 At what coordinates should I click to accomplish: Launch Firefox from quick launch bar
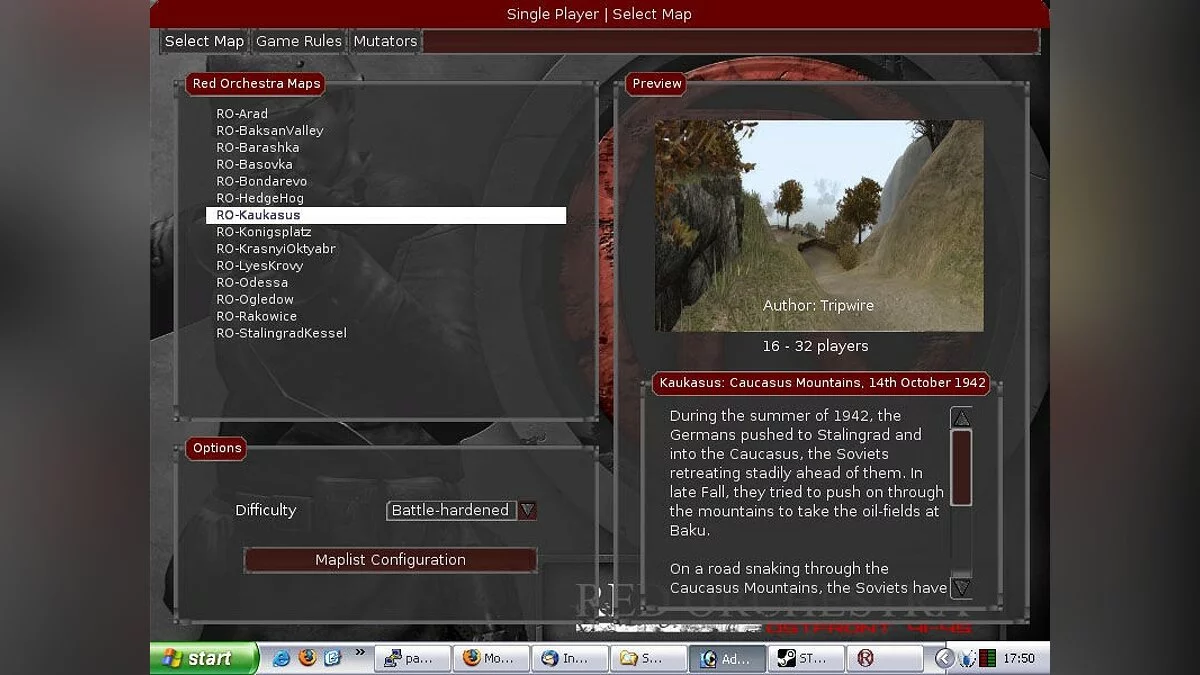[x=307, y=658]
